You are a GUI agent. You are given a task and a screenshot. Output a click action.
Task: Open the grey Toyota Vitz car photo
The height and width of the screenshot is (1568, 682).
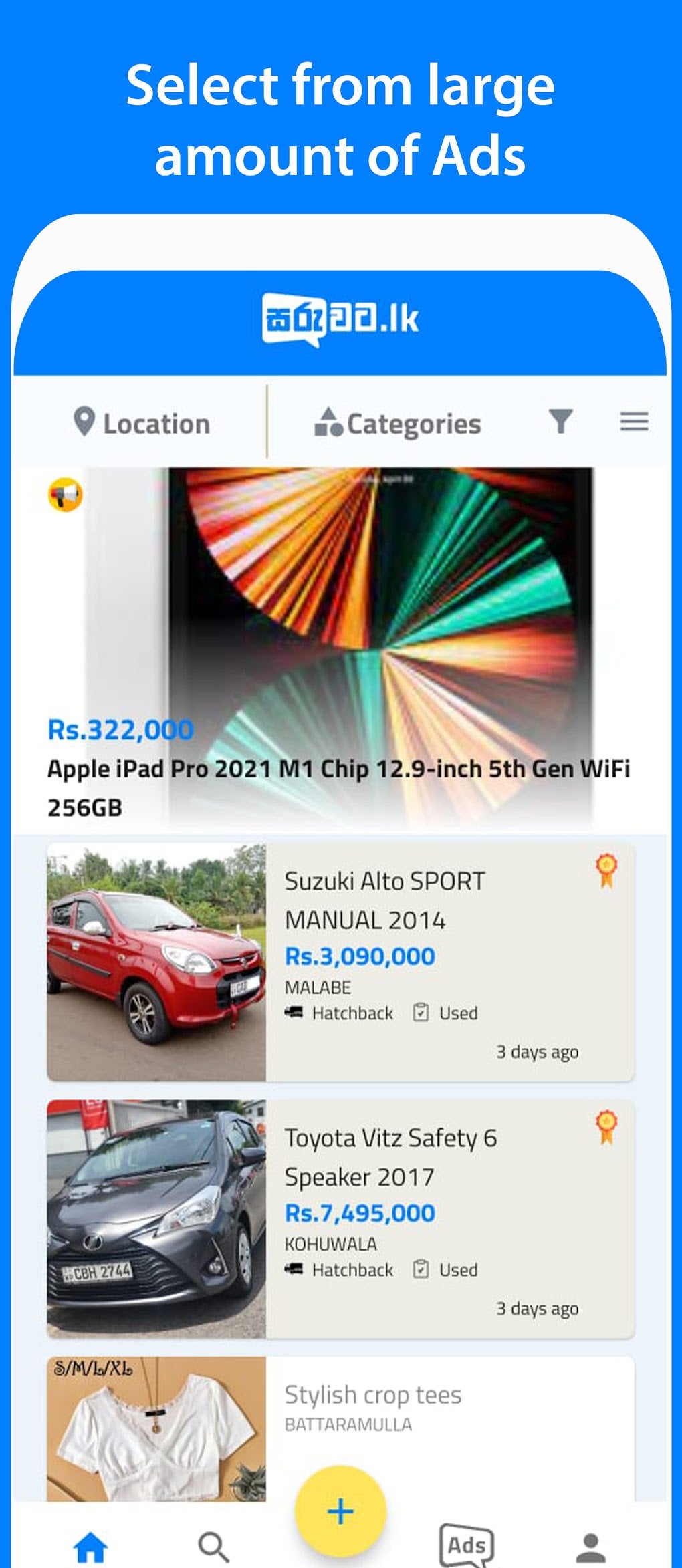point(156,1219)
